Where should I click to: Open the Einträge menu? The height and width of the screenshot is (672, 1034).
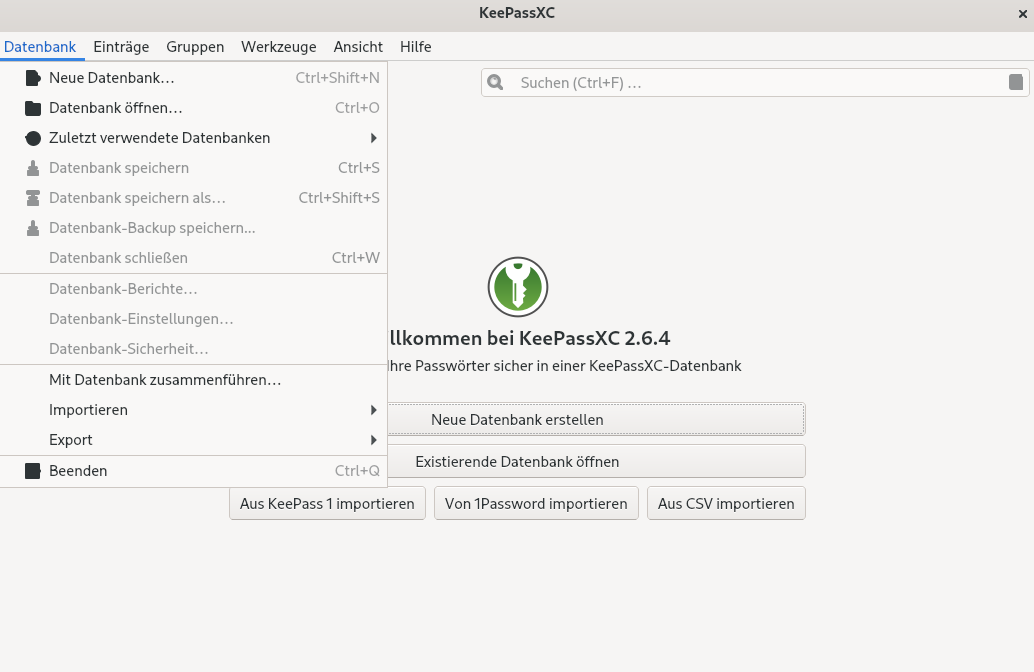121,47
